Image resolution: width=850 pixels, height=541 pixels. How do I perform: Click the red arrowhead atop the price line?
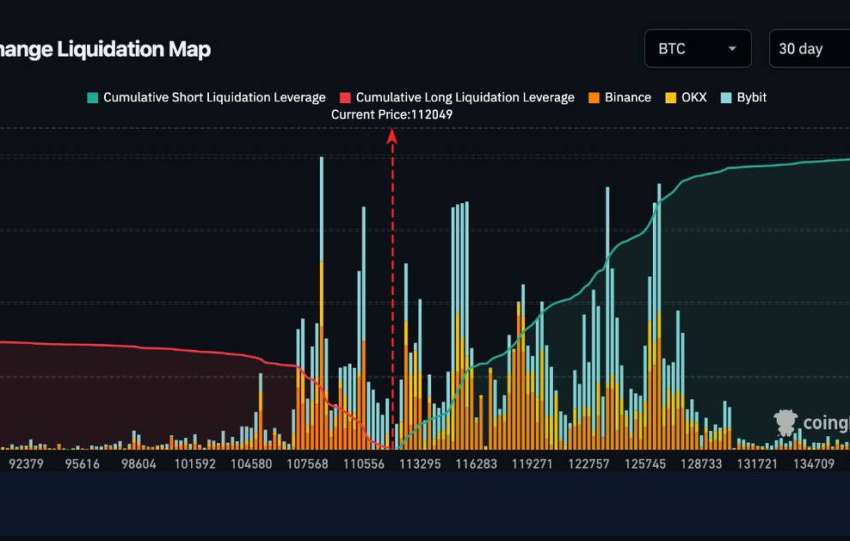[392, 137]
